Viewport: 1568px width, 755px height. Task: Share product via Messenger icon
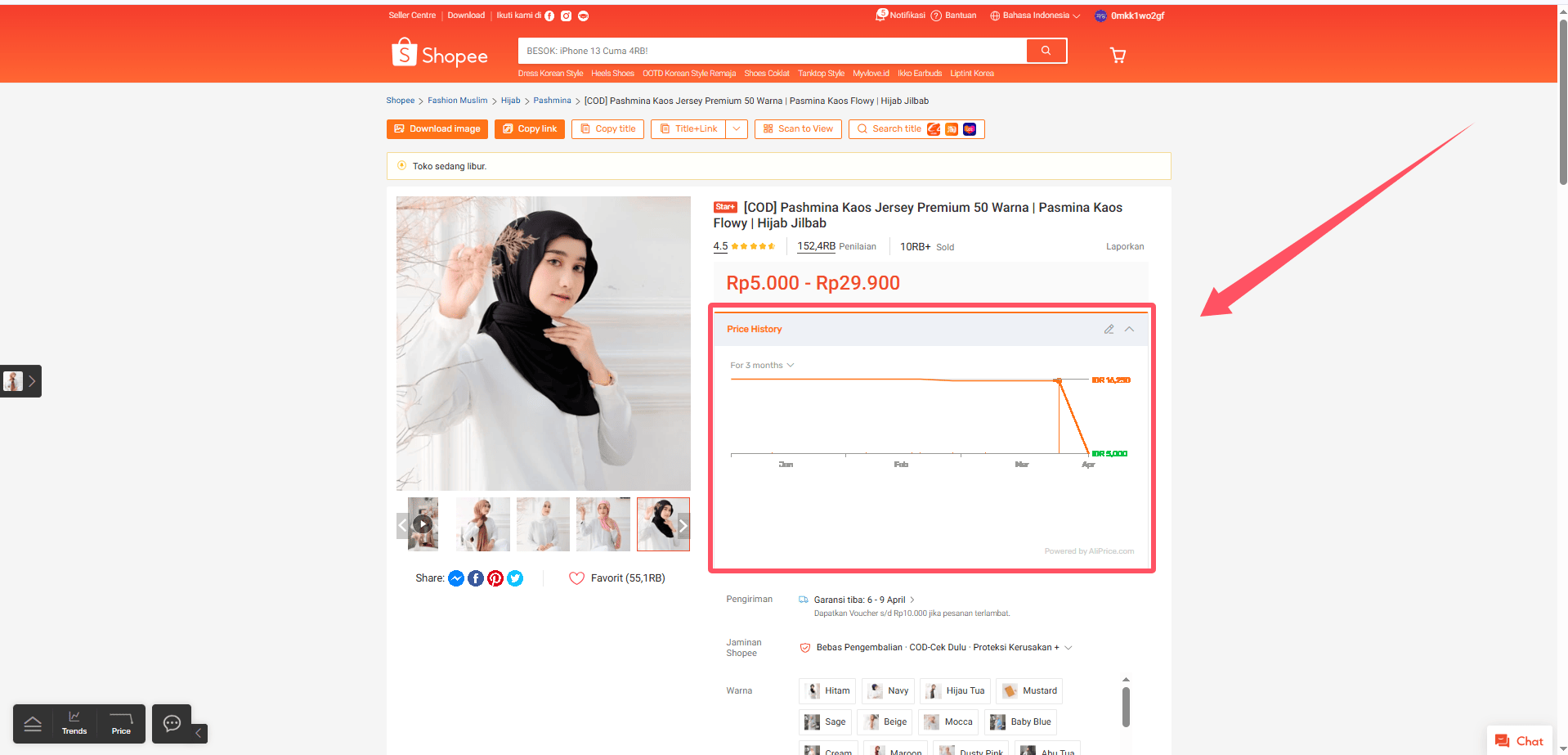(456, 578)
